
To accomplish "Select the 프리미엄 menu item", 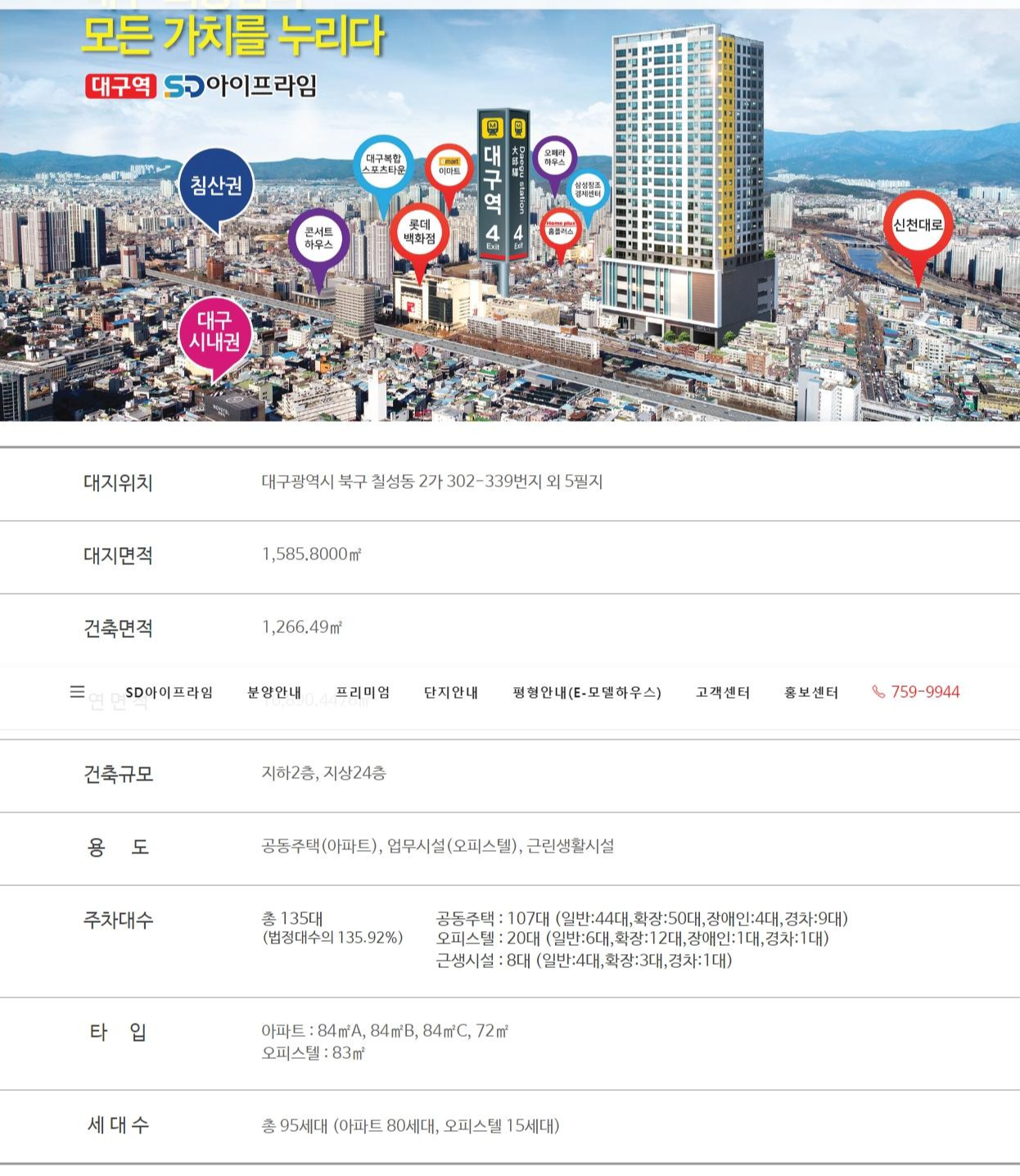I will [x=363, y=693].
